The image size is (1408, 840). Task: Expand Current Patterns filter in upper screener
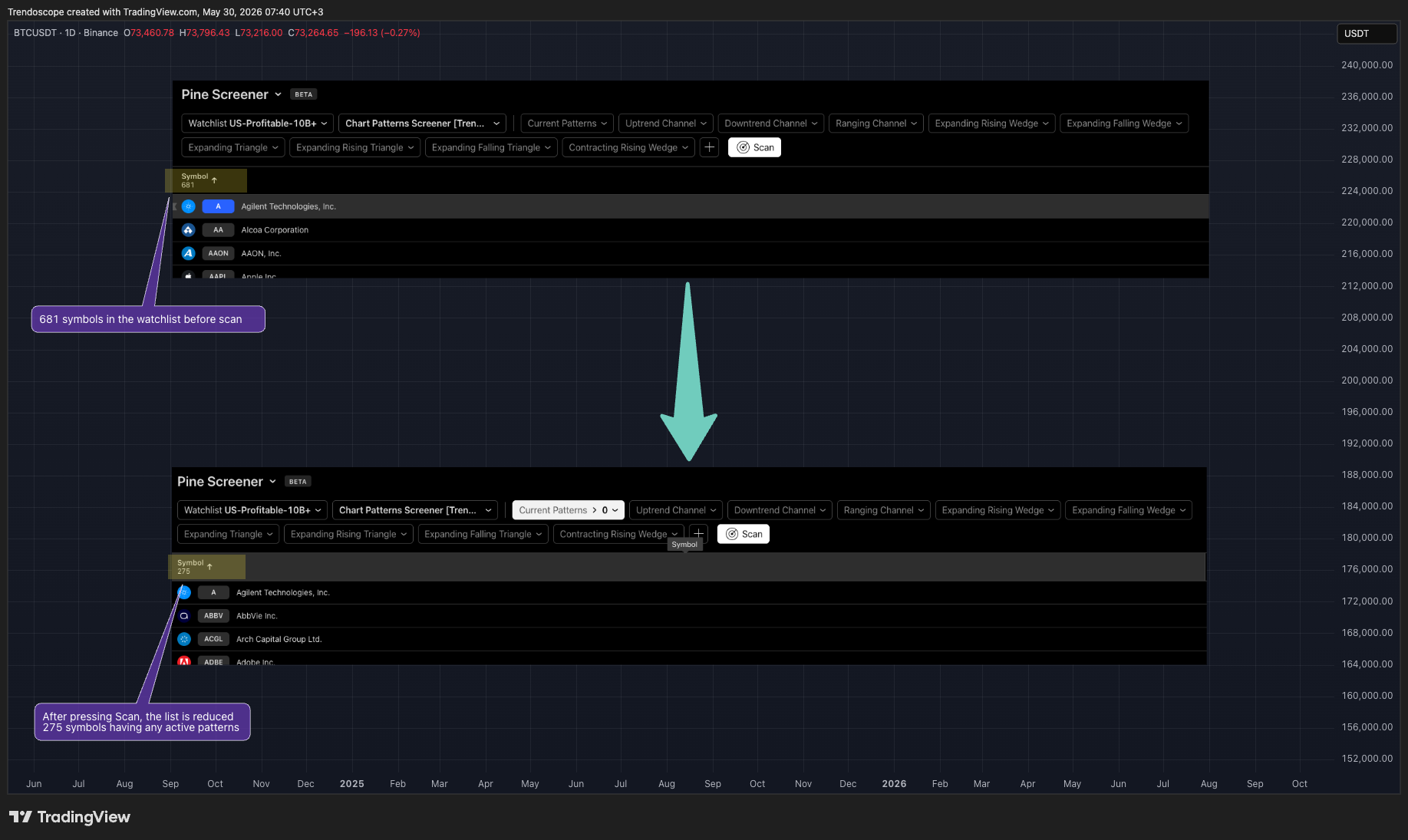(567, 124)
